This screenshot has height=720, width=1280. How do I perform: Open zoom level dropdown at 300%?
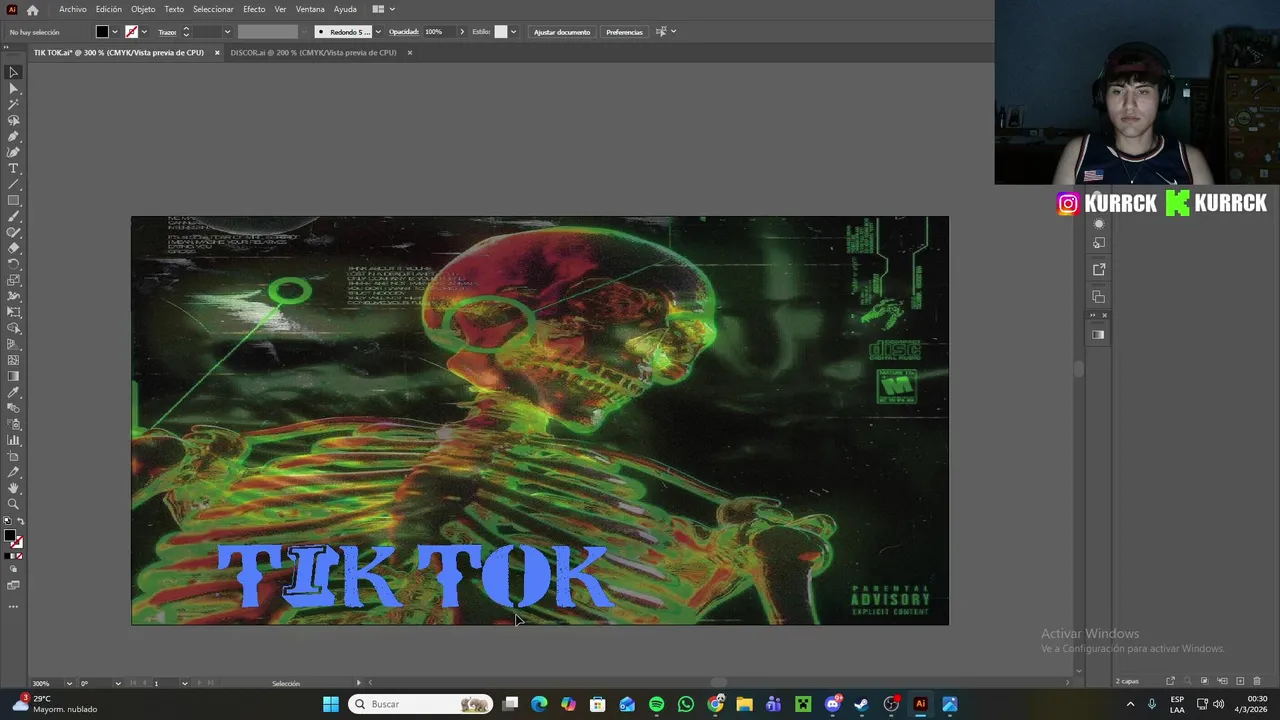tap(69, 683)
